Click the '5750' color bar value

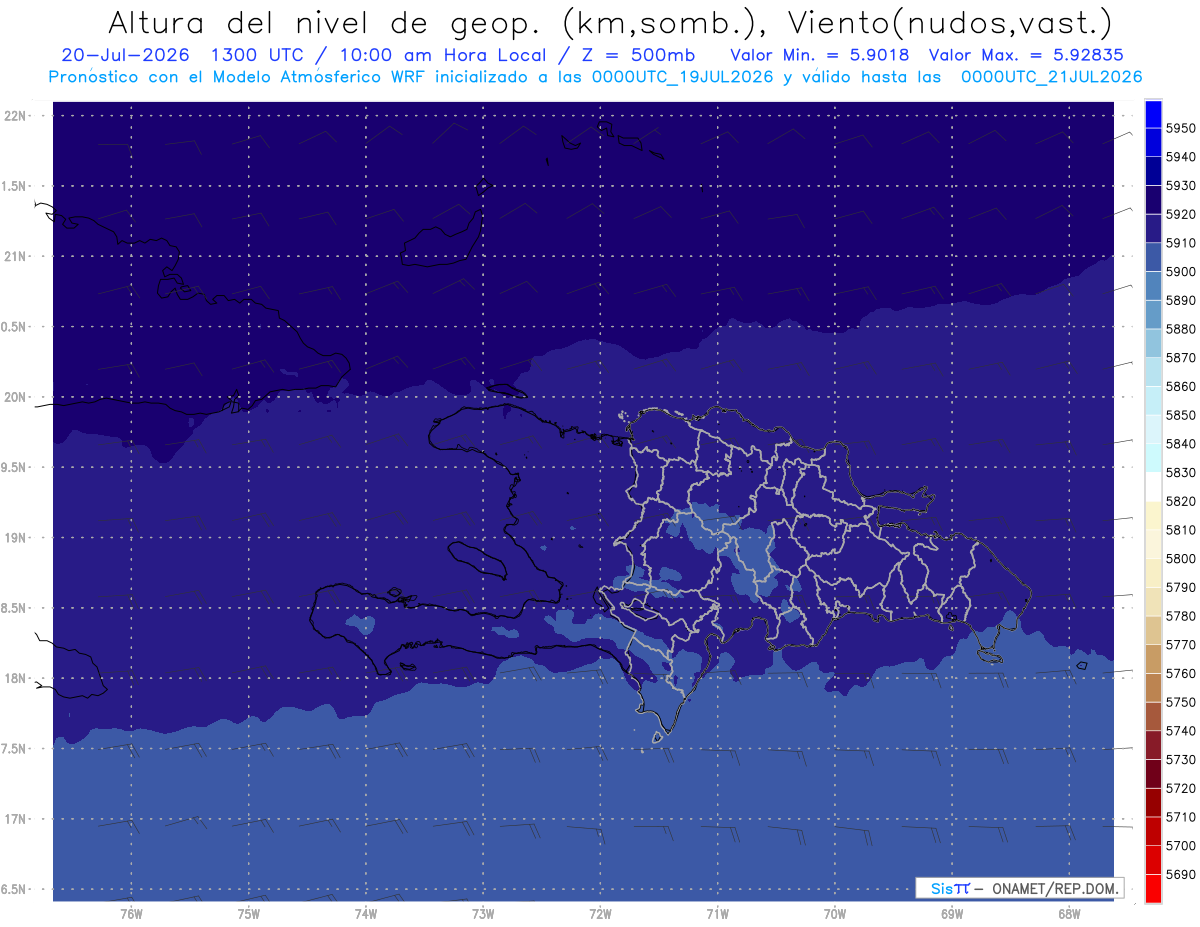point(1182,702)
